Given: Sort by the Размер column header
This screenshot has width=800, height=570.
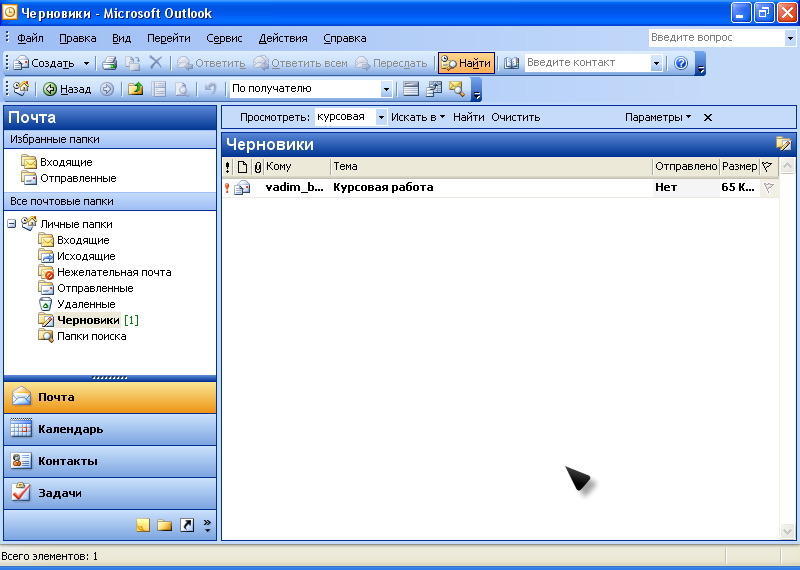Looking at the screenshot, I should click(739, 166).
